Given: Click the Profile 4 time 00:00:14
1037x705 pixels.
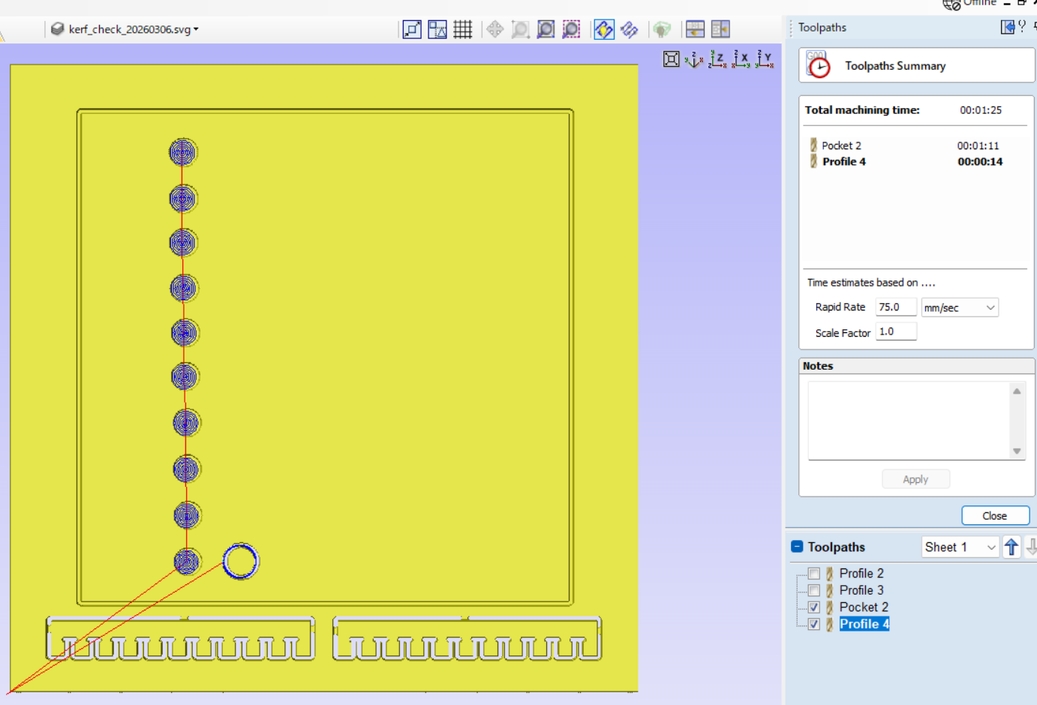Looking at the screenshot, I should pyautogui.click(x=980, y=161).
